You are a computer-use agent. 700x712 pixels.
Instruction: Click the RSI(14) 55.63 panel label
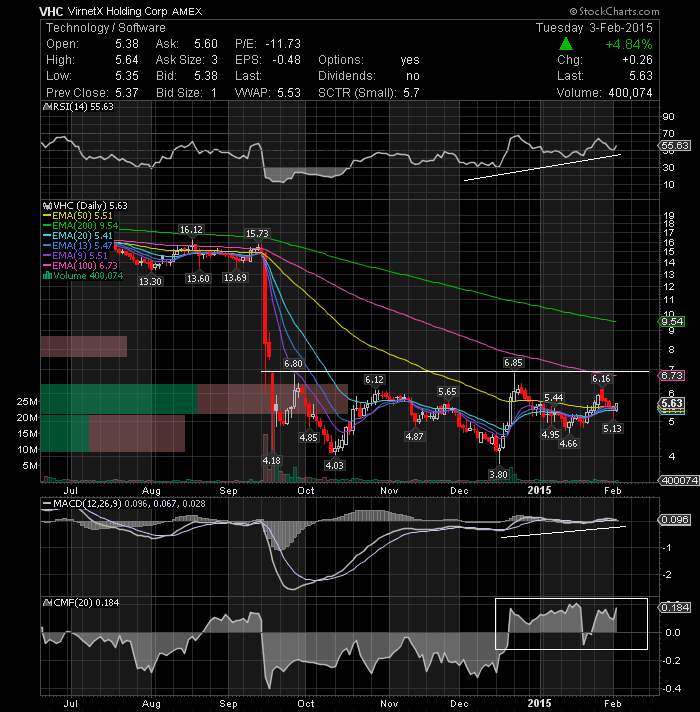[x=84, y=107]
